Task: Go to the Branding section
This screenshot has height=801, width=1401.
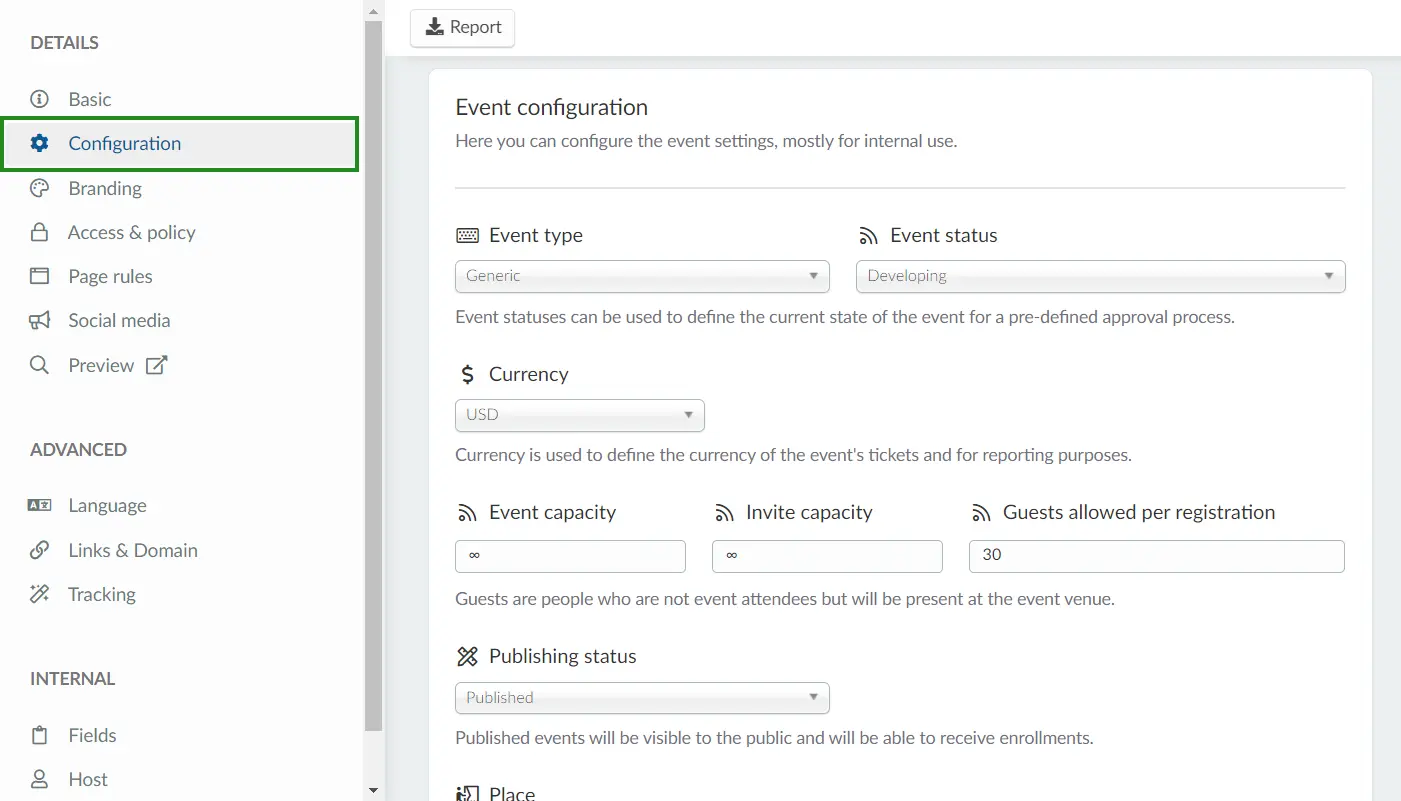Action: coord(105,188)
